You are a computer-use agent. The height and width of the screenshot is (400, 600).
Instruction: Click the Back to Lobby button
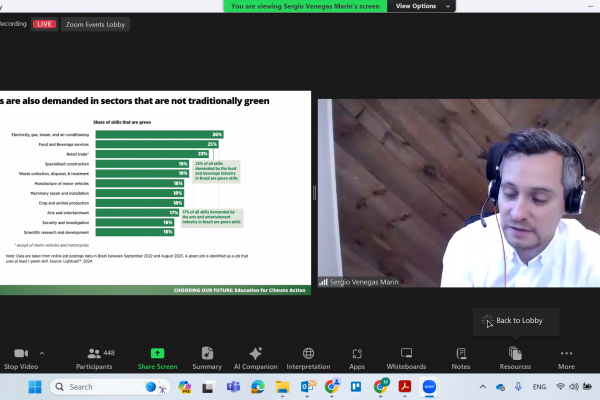[515, 321]
